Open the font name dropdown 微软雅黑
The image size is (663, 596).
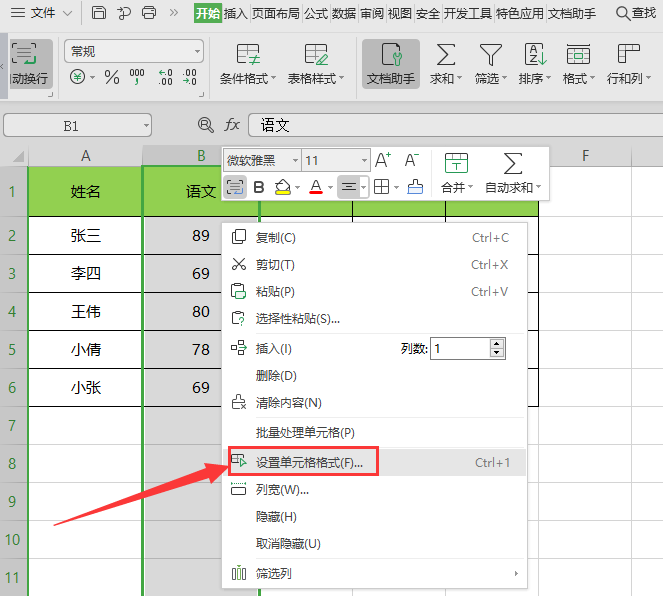pos(262,160)
